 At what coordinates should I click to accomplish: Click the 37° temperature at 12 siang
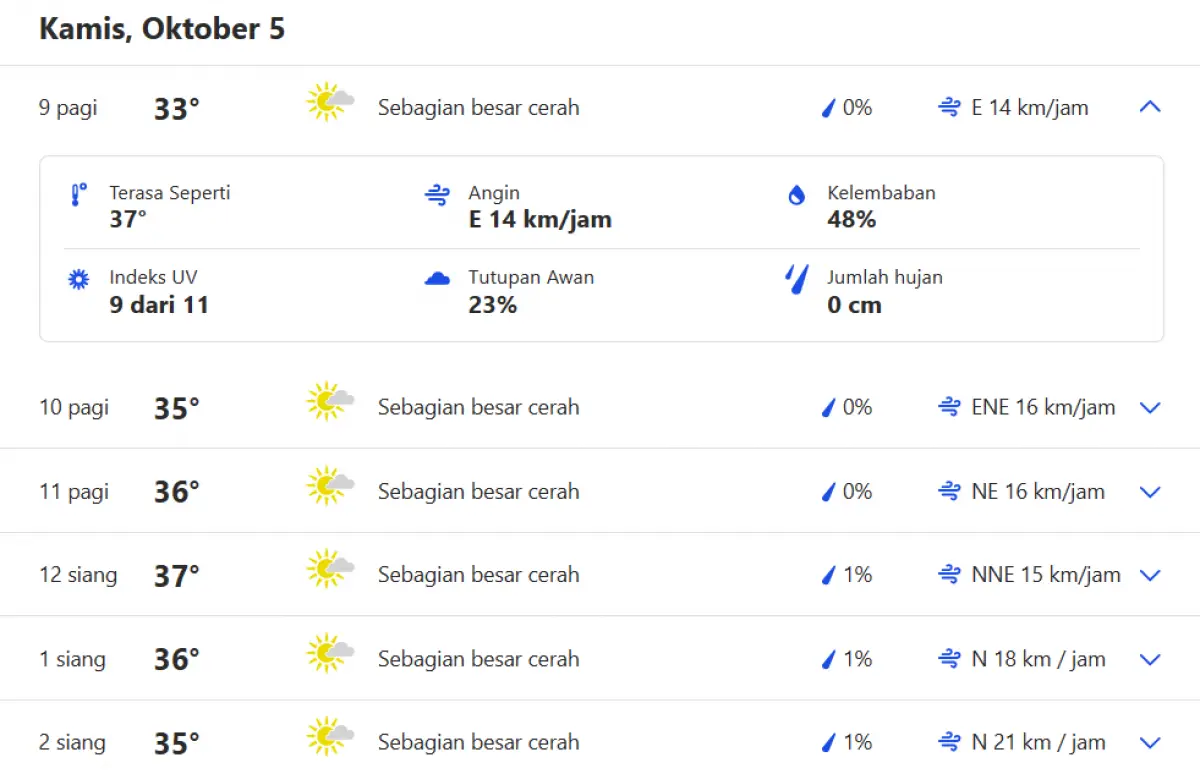(176, 574)
